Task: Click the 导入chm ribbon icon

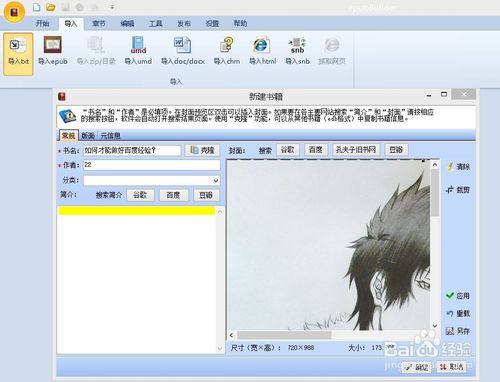Action: coord(227,51)
